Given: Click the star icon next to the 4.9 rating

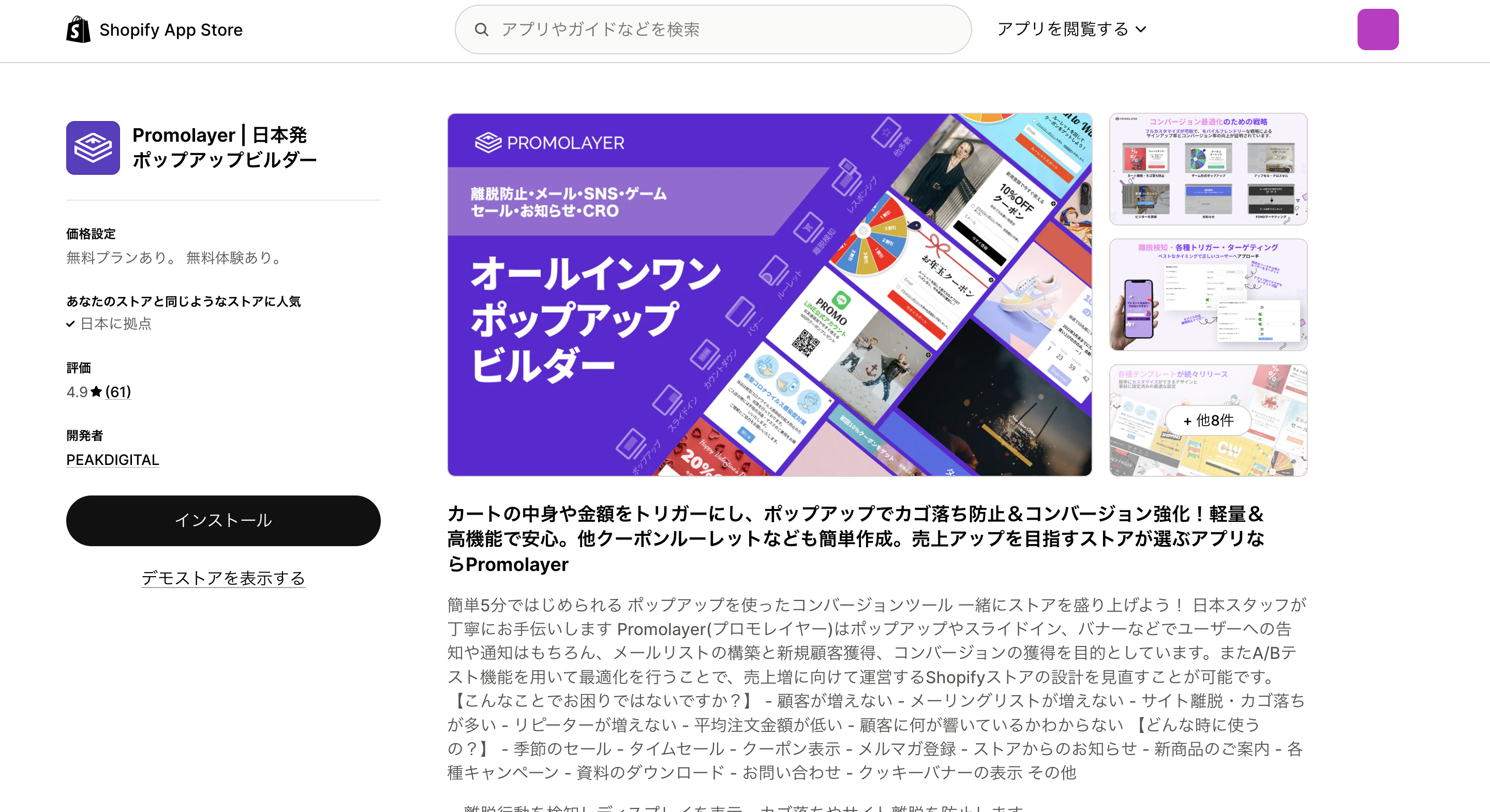Looking at the screenshot, I should coord(96,391).
